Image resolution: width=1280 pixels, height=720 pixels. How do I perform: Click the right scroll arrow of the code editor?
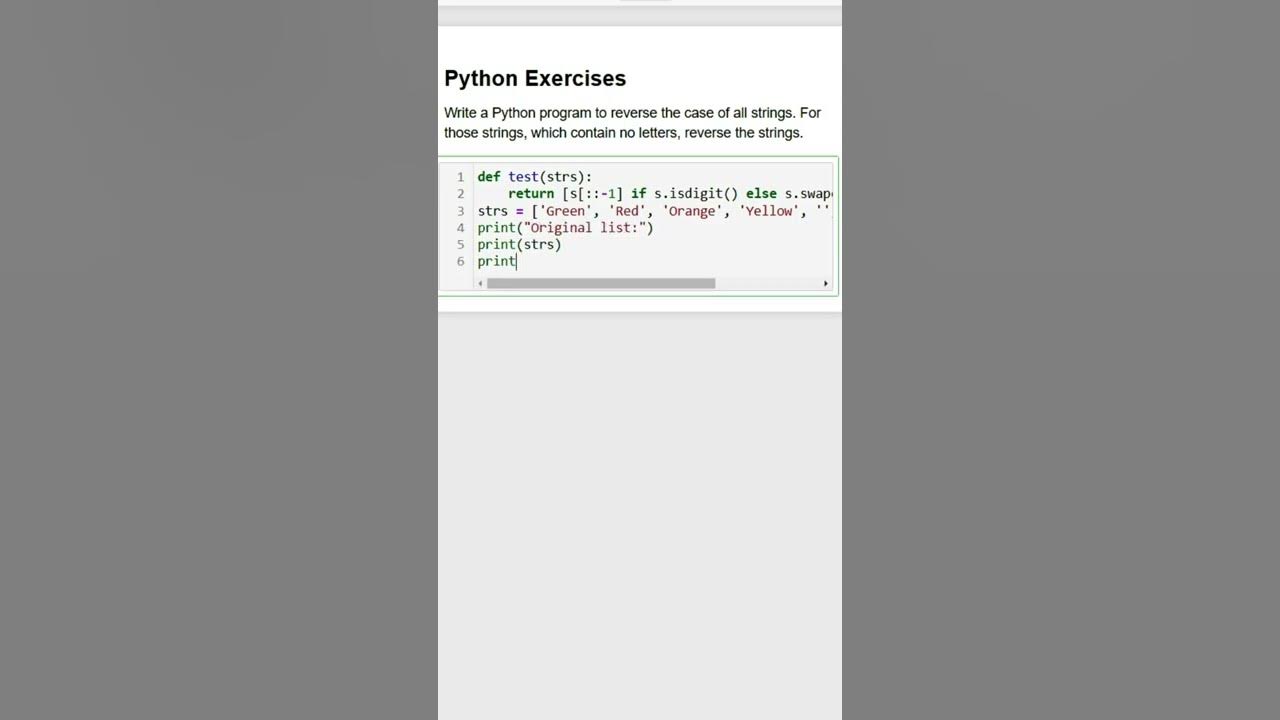(826, 284)
